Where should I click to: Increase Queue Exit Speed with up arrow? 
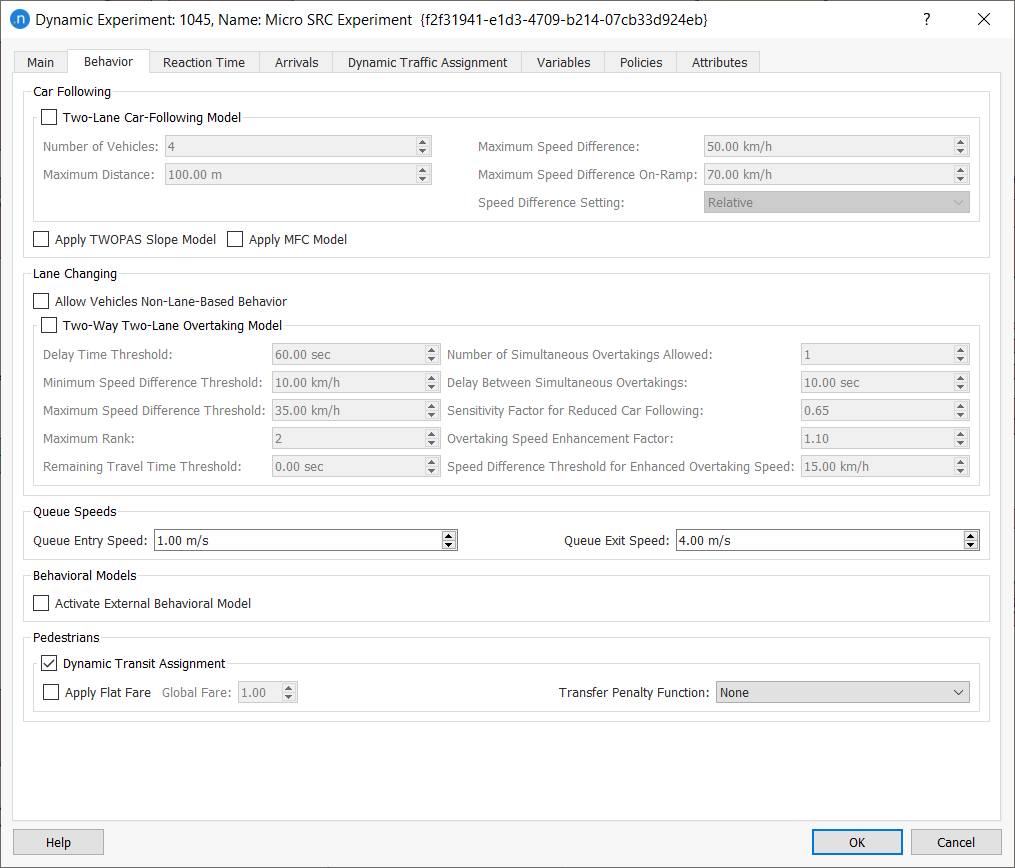[970, 536]
